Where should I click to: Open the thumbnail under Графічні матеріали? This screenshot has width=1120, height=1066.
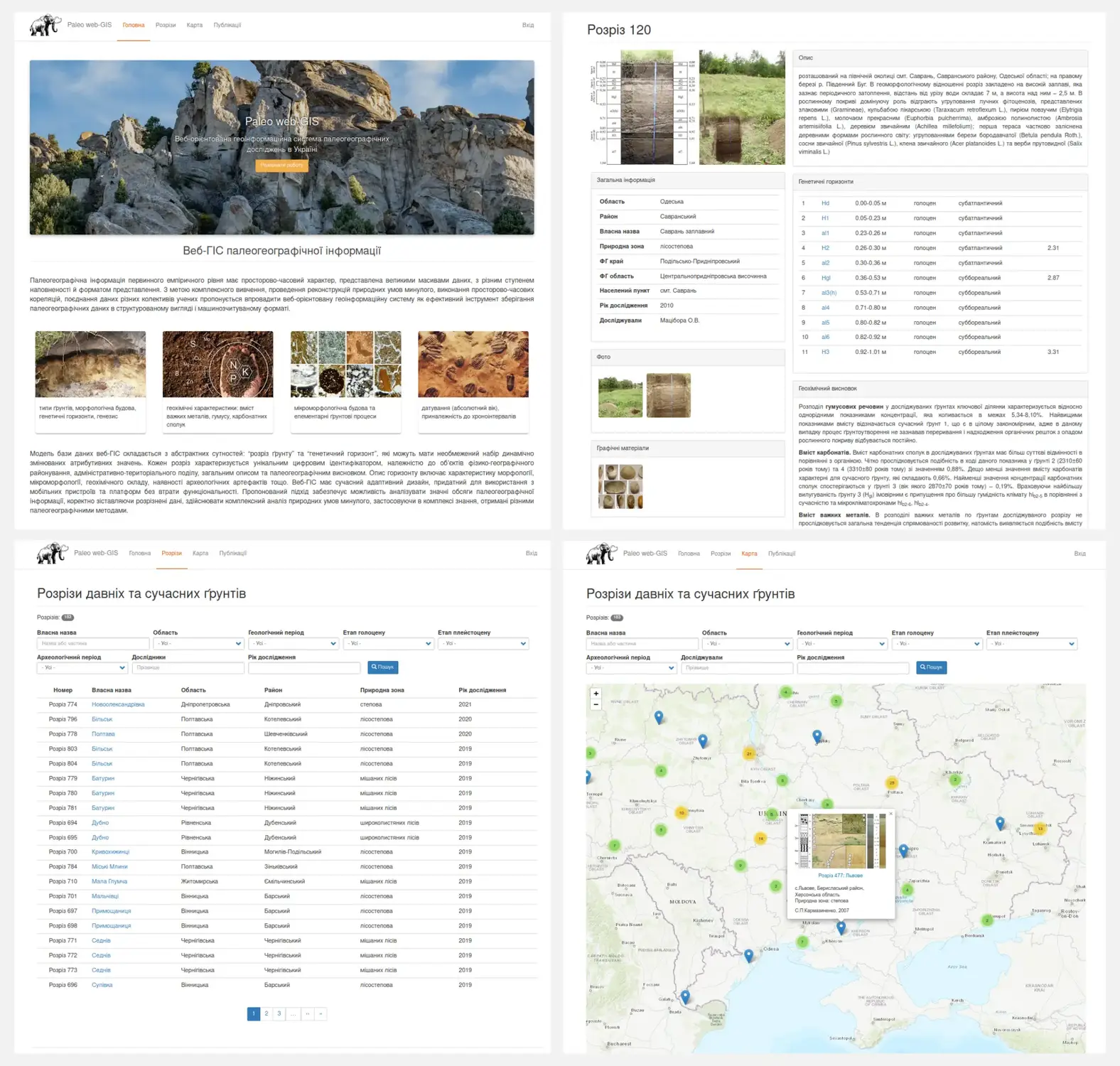(x=620, y=487)
